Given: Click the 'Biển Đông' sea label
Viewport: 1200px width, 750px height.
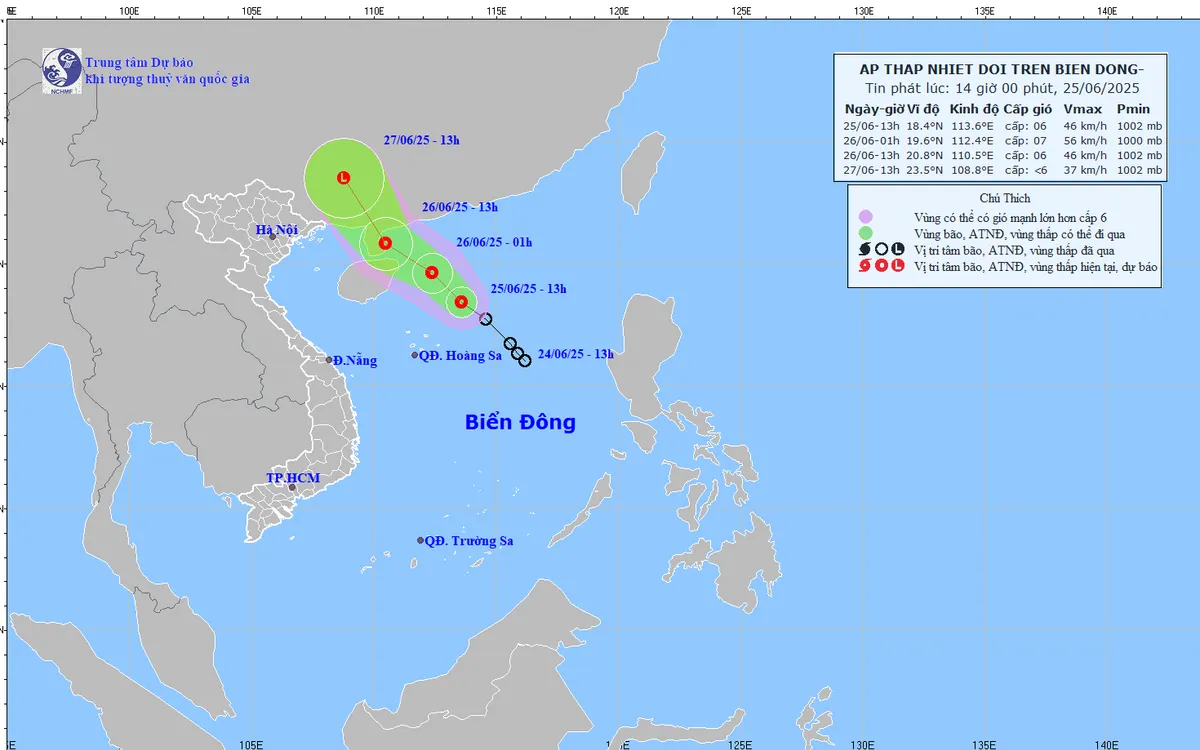Looking at the screenshot, I should pos(520,422).
